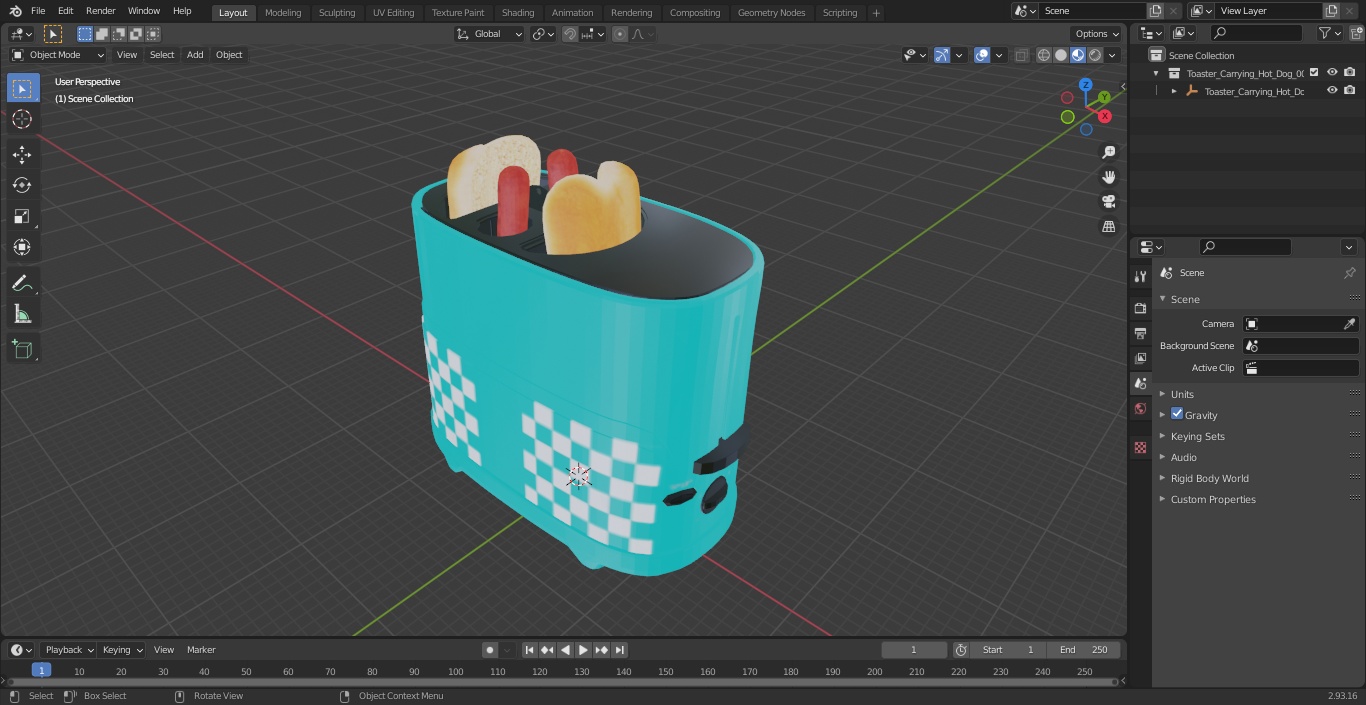The height and width of the screenshot is (705, 1366).
Task: Select the Scale tool
Action: pos(22,216)
